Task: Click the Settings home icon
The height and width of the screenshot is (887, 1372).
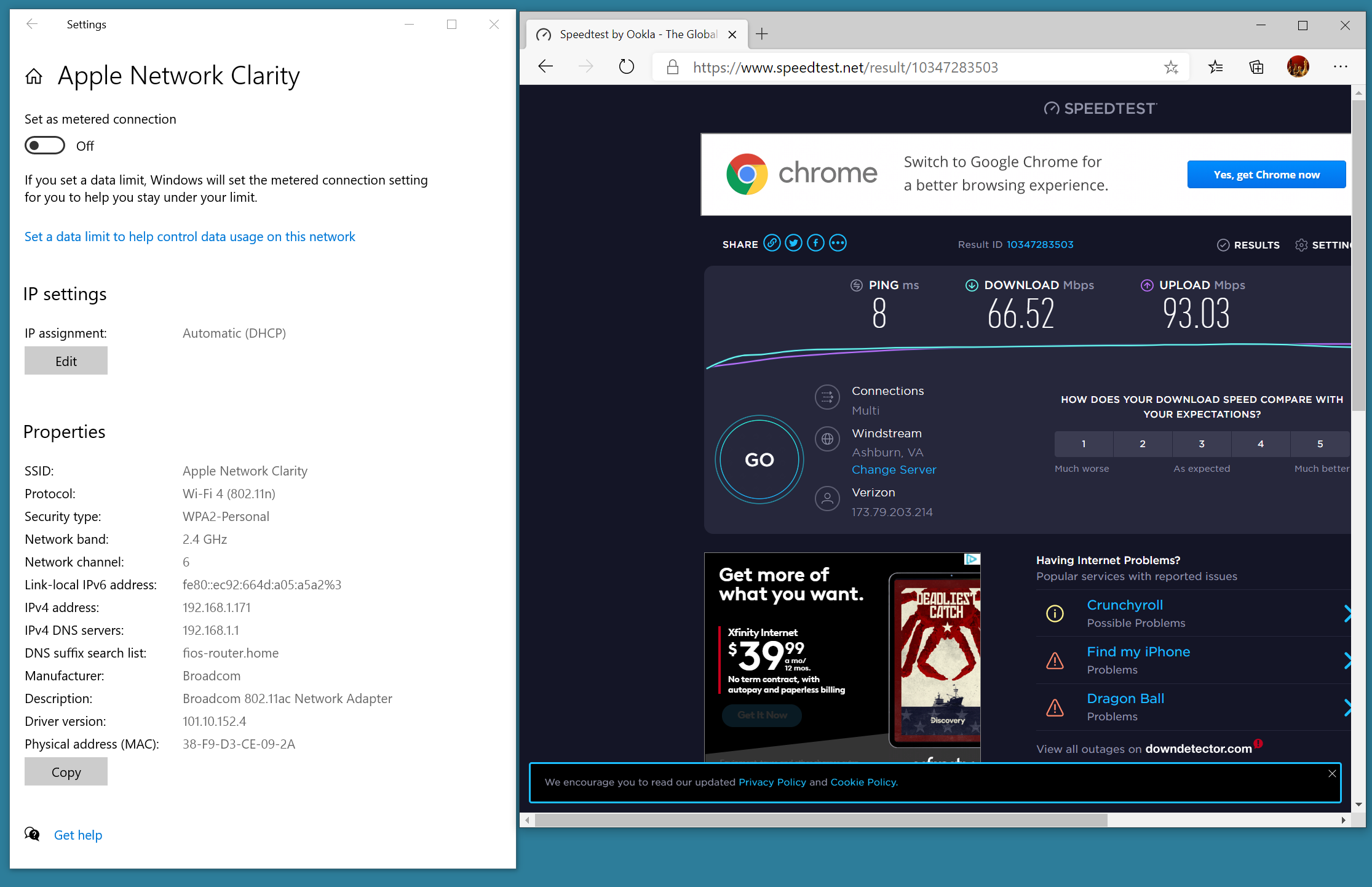Action: 34,76
